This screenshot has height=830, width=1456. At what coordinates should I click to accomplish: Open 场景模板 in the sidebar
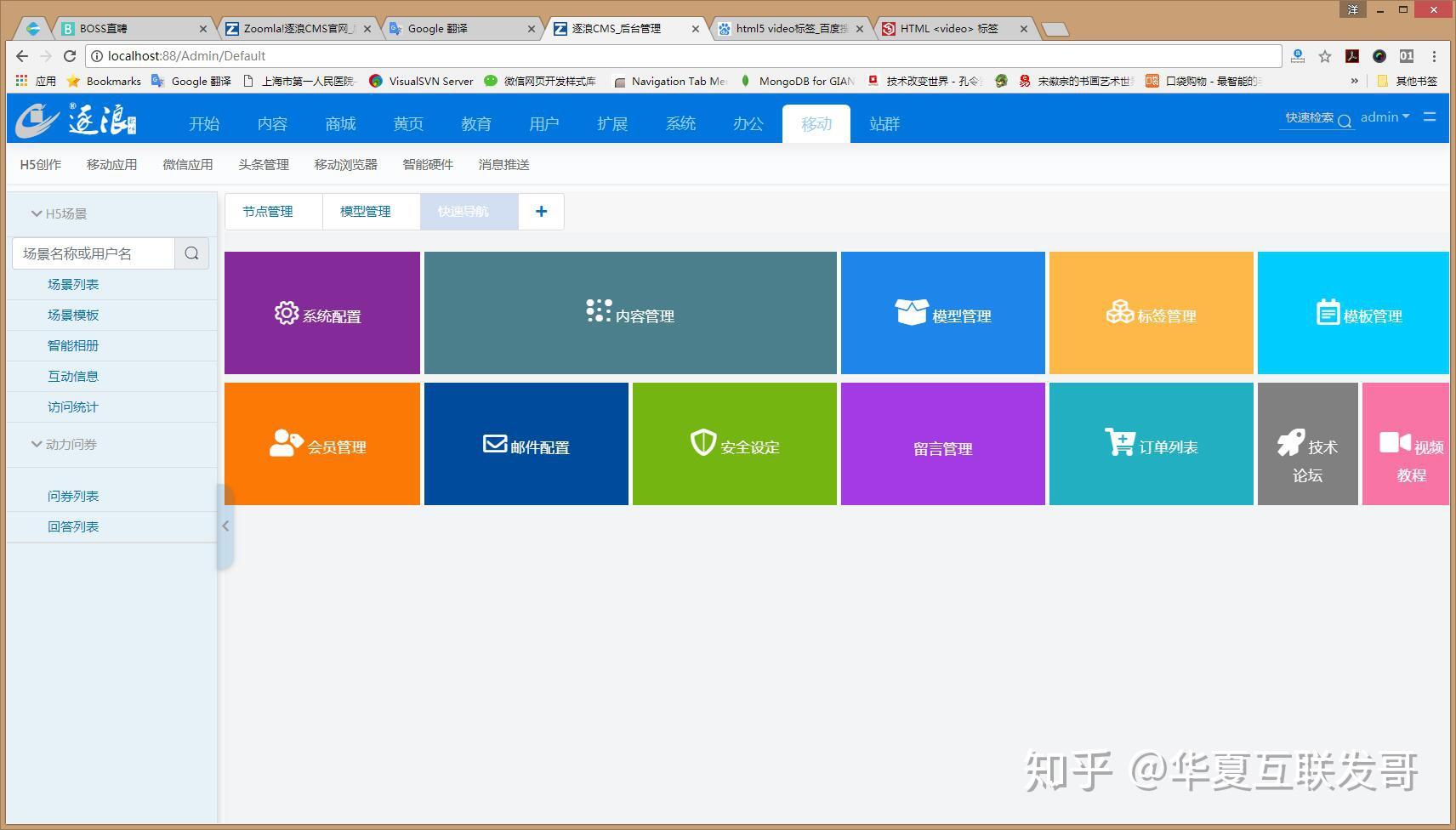(73, 316)
